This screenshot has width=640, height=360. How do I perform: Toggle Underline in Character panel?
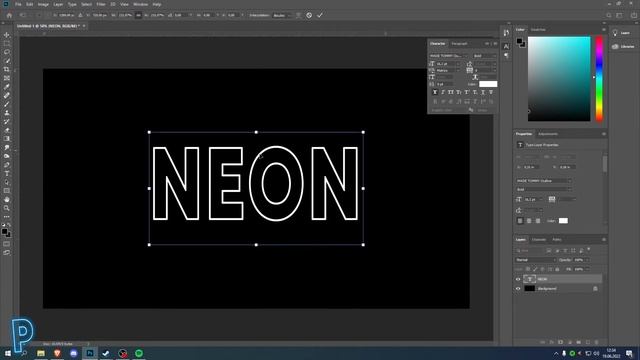[x=483, y=92]
